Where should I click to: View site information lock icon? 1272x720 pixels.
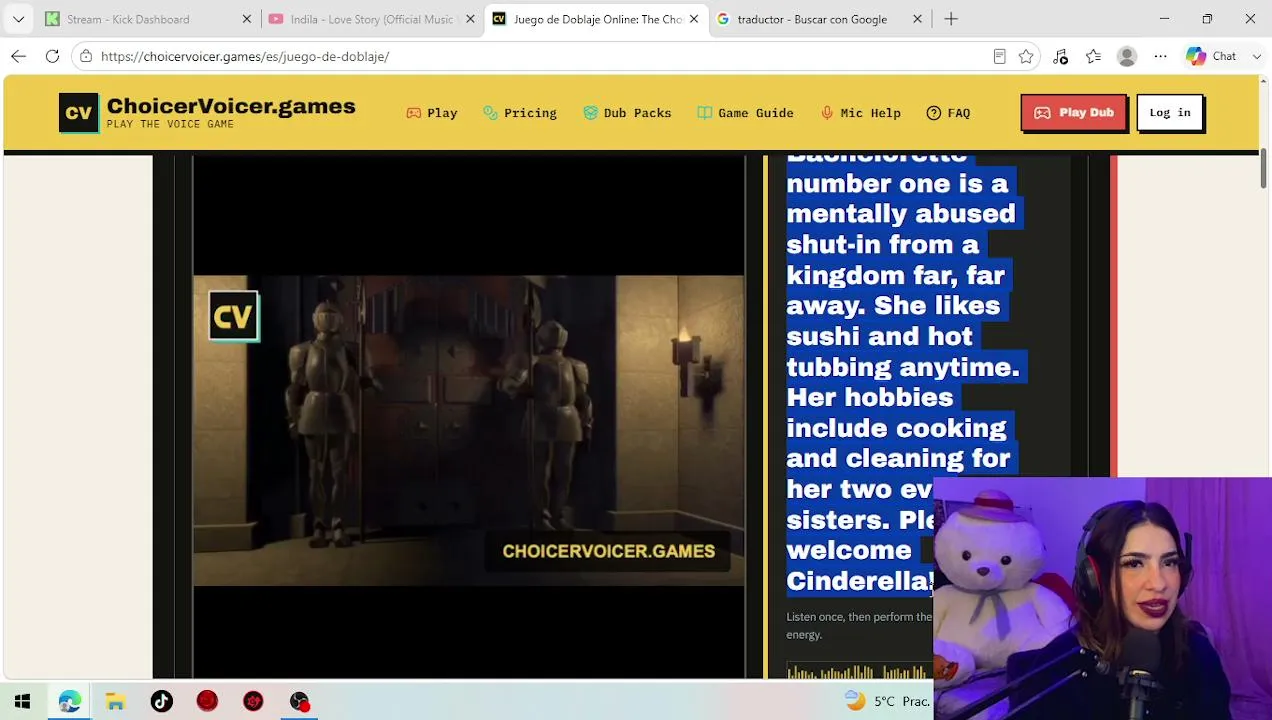pyautogui.click(x=86, y=56)
